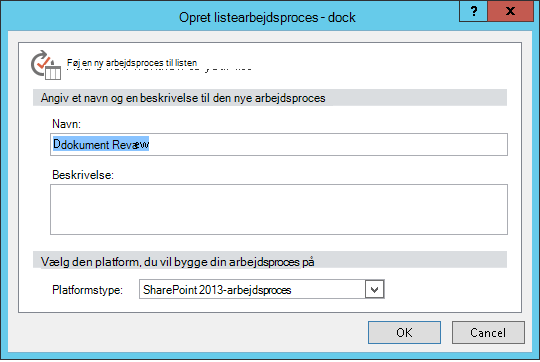Dismiss the dialog with the Cancel button
The height and width of the screenshot is (362, 540).
[x=488, y=332]
